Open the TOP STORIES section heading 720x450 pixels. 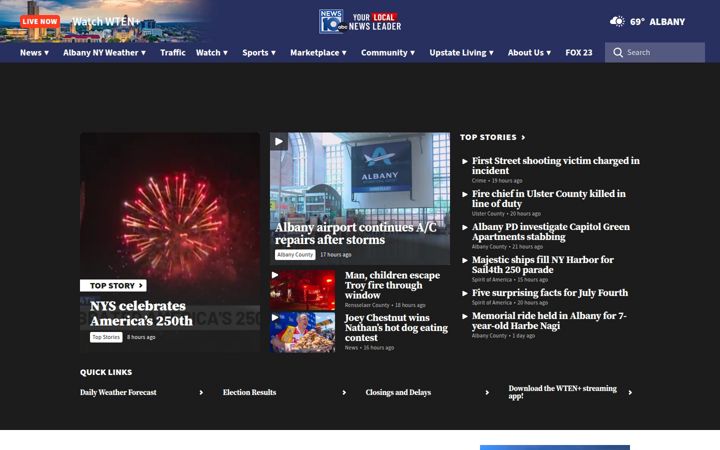tap(492, 137)
